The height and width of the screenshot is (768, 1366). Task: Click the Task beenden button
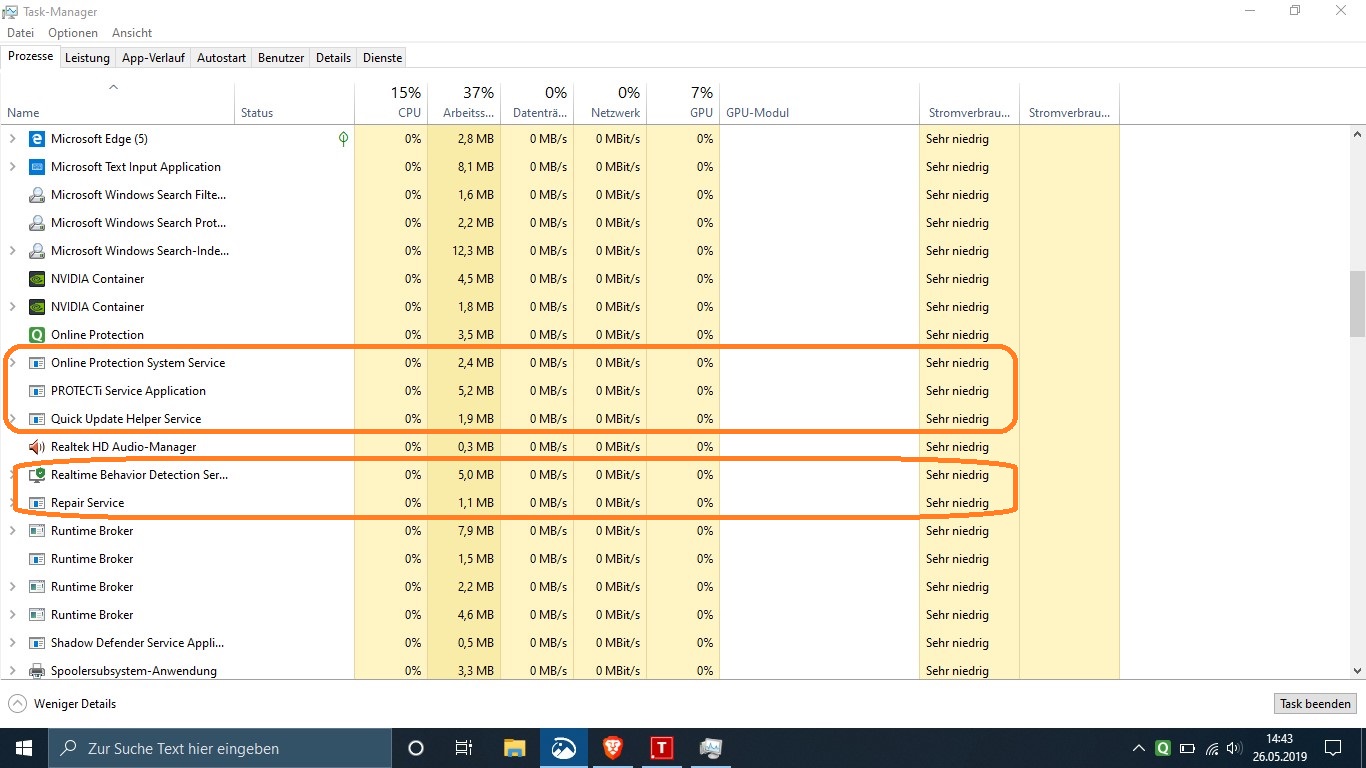[x=1315, y=704]
